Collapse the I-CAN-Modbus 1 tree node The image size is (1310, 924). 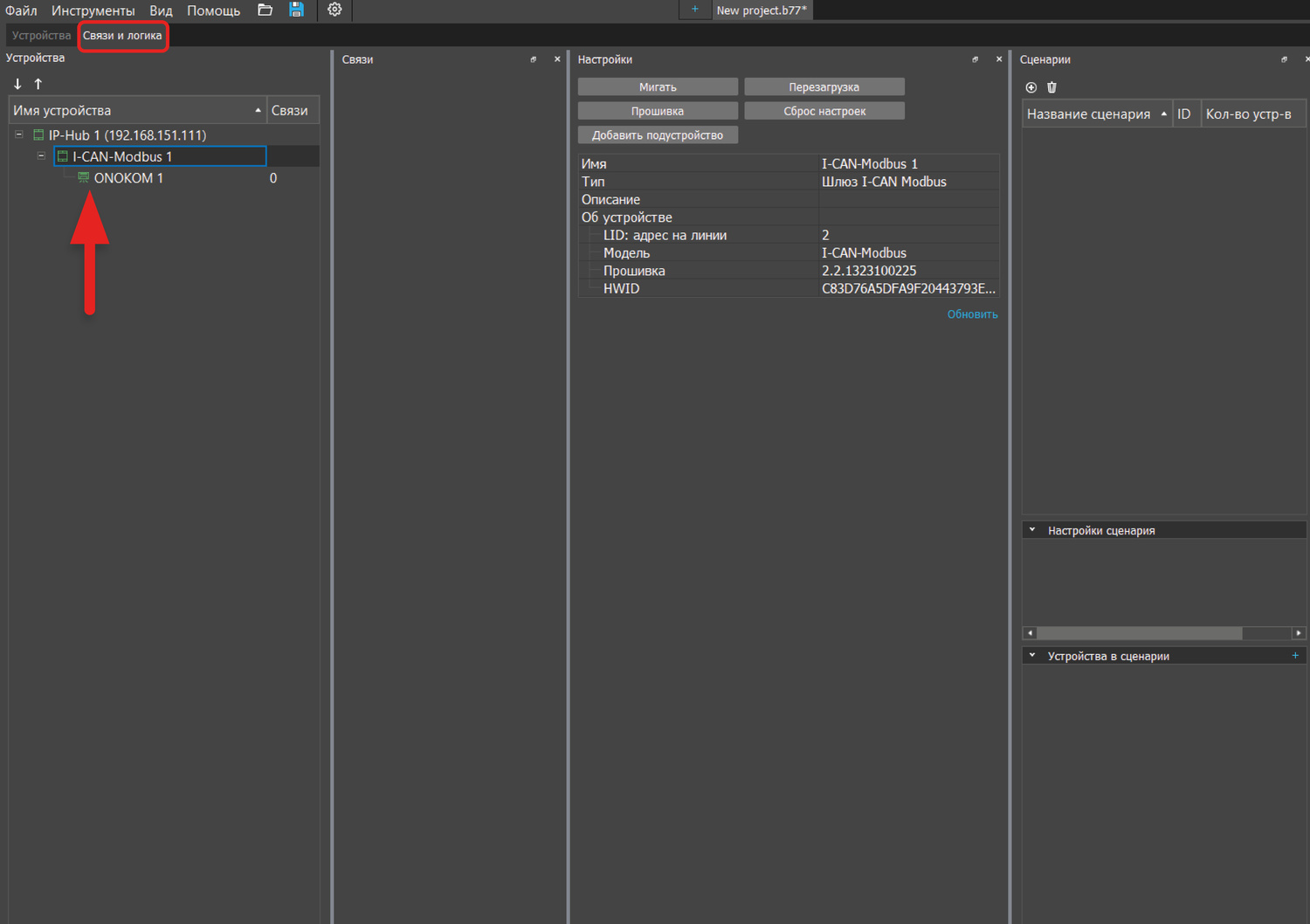pyautogui.click(x=41, y=156)
